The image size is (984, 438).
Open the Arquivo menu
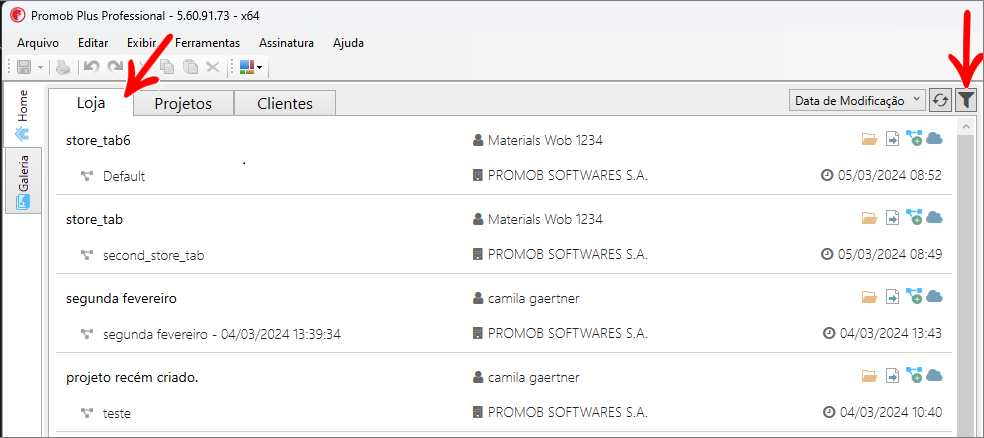(38, 43)
